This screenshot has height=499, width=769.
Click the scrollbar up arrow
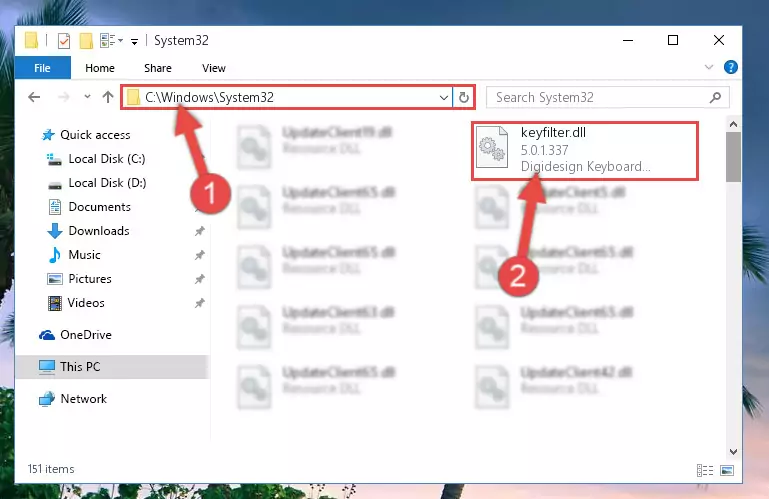pos(733,124)
